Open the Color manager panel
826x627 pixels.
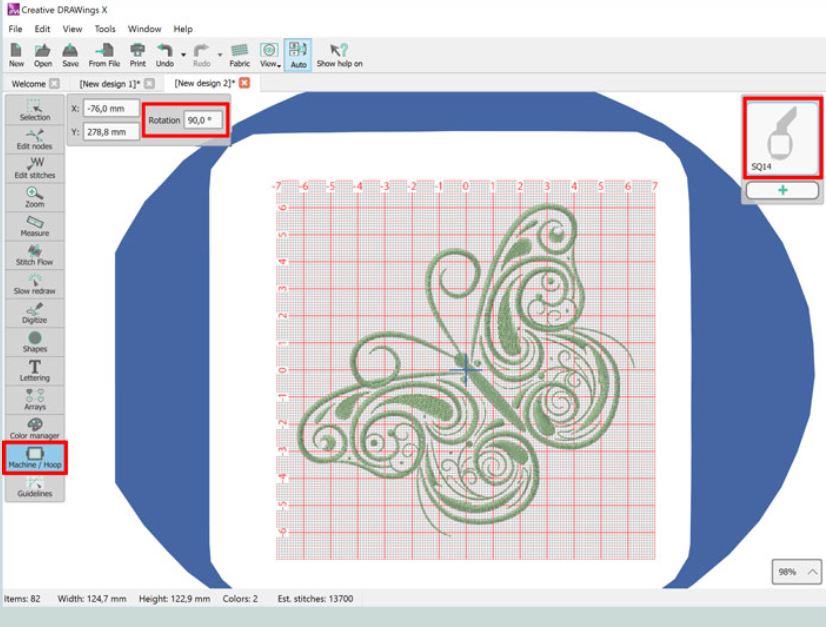point(34,428)
